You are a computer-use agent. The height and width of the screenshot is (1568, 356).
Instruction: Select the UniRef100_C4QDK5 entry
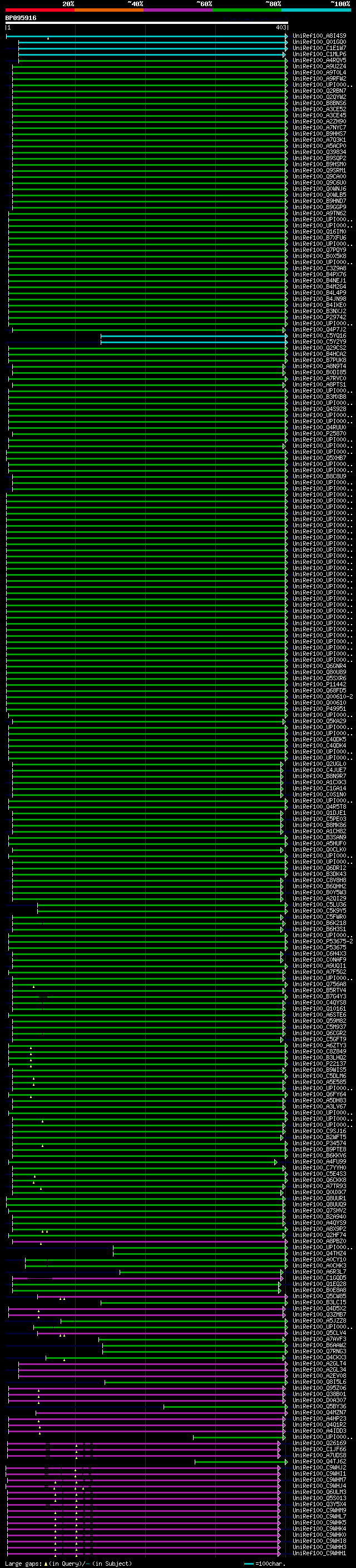[x=319, y=740]
